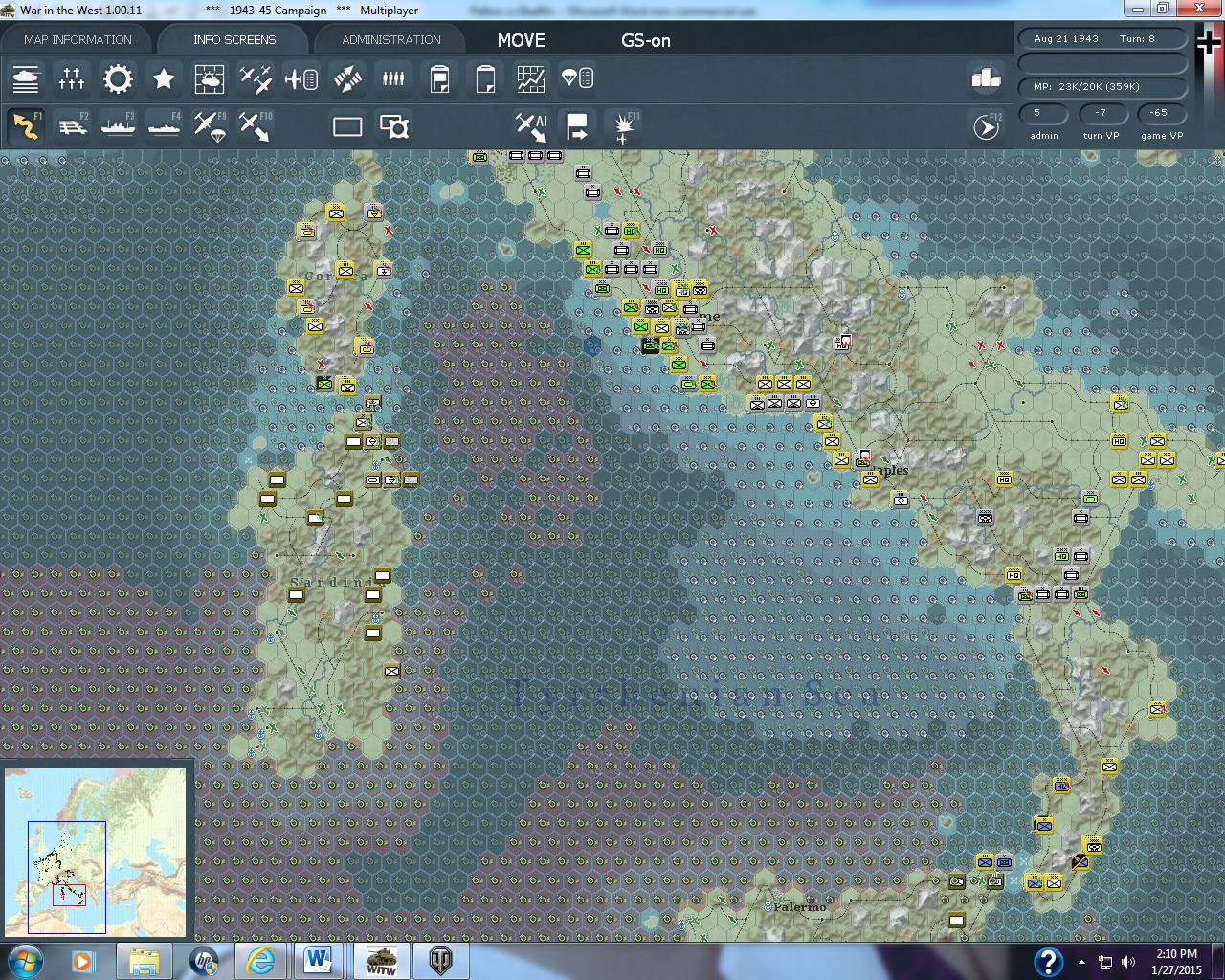Switch to the MAP INFORMATION tab
The height and width of the screenshot is (980, 1225).
pos(78,39)
